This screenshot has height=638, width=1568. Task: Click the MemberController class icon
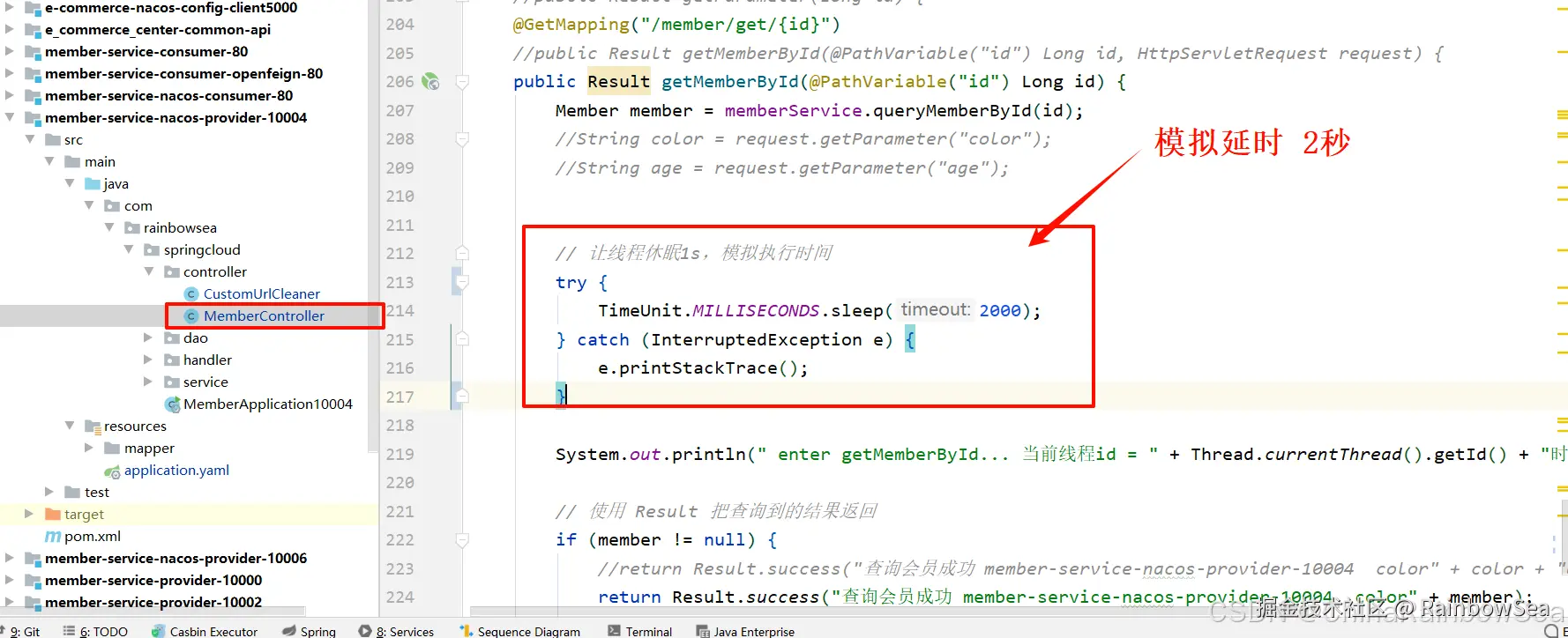(190, 315)
